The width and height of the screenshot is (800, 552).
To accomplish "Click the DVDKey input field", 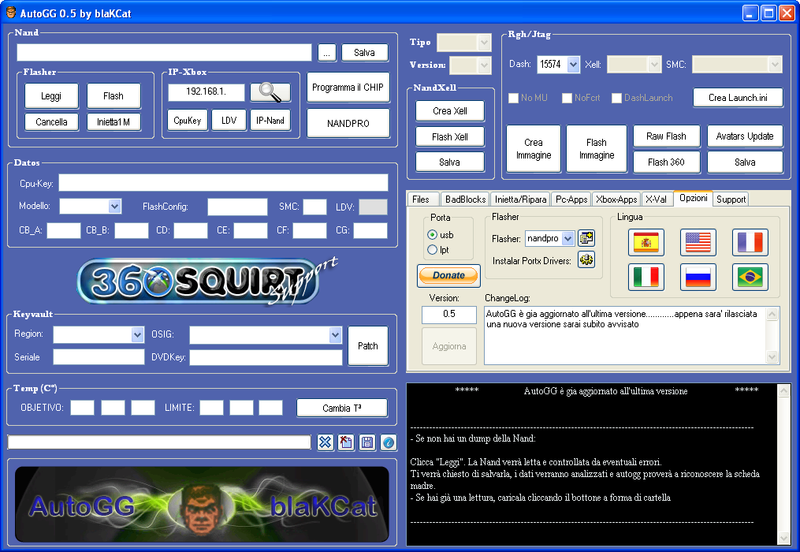I will [266, 357].
